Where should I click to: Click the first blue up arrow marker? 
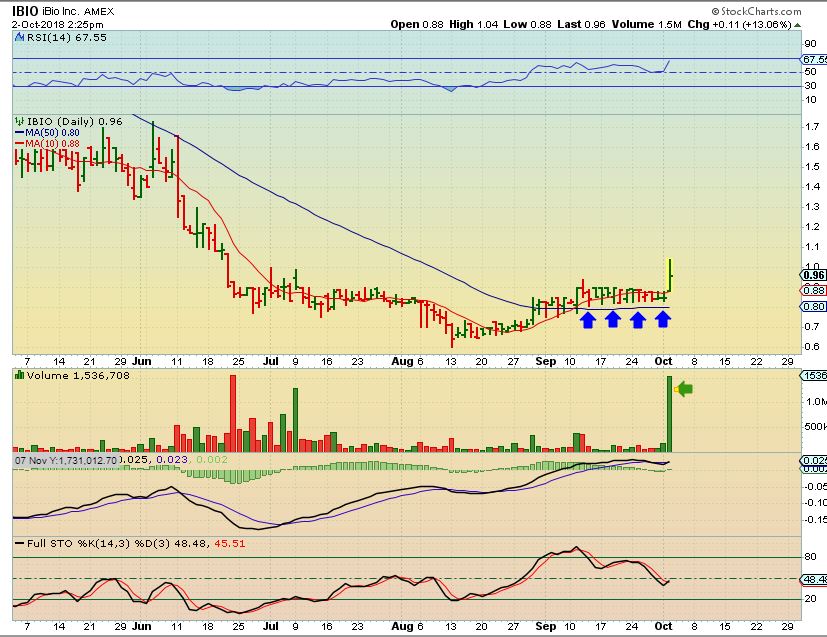588,319
